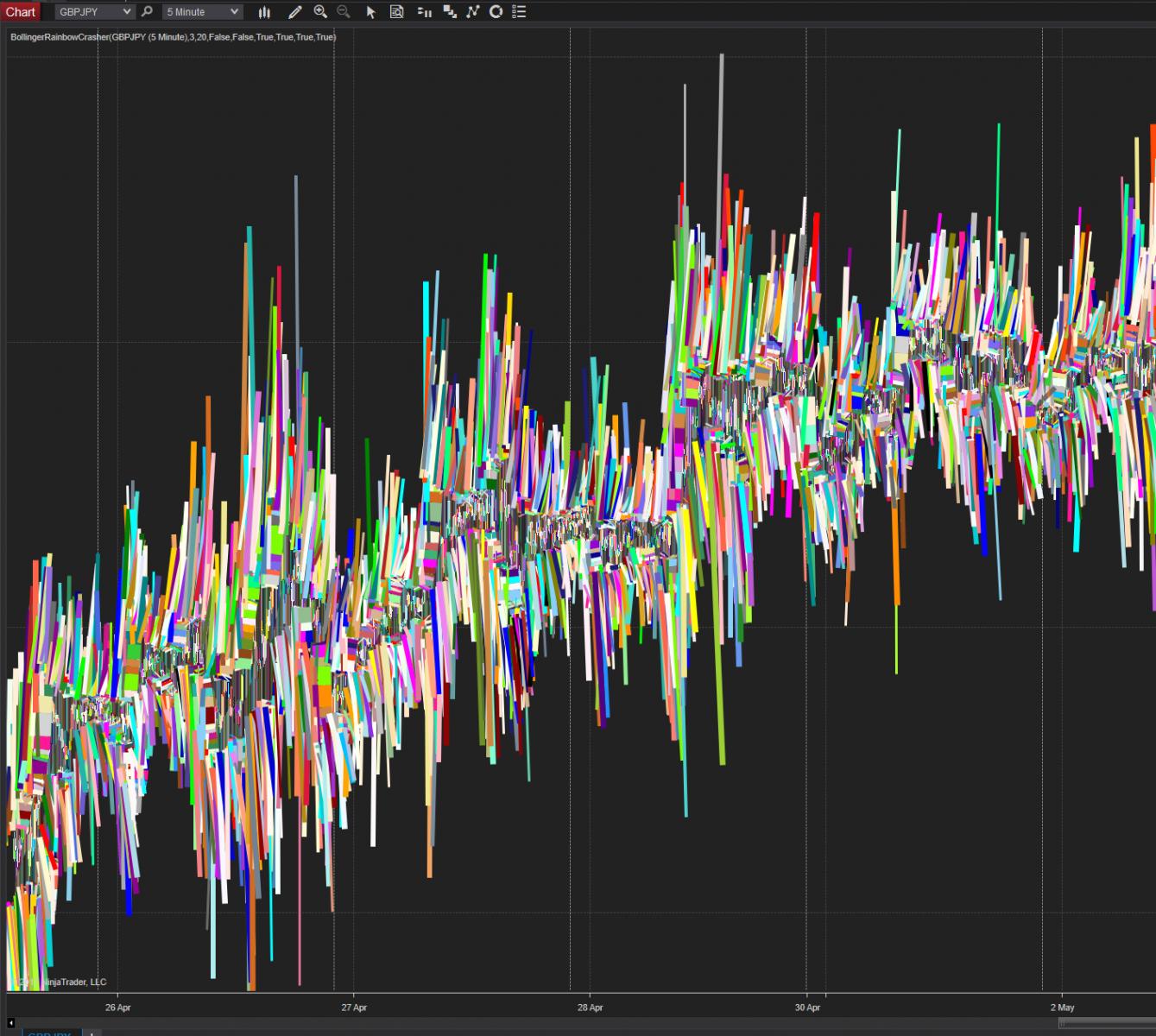The image size is (1156, 1036).
Task: Click the 30 Apr date label
Action: [807, 1008]
